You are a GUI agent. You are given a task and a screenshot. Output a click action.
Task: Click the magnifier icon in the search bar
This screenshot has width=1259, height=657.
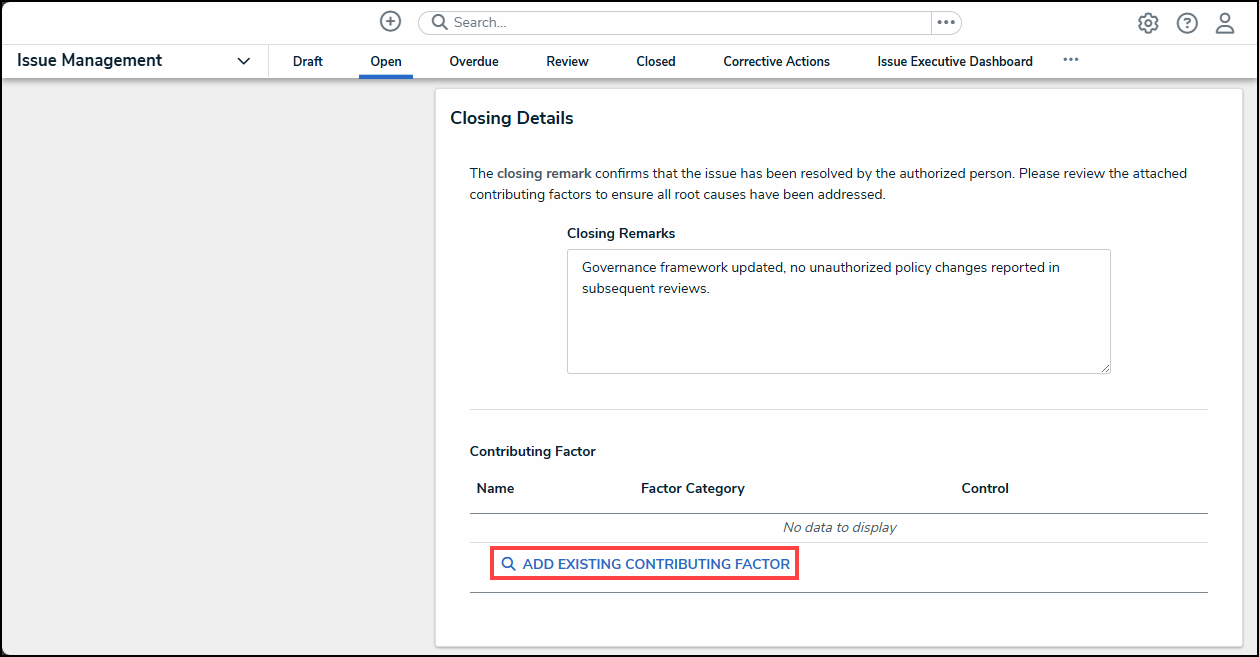pos(438,21)
